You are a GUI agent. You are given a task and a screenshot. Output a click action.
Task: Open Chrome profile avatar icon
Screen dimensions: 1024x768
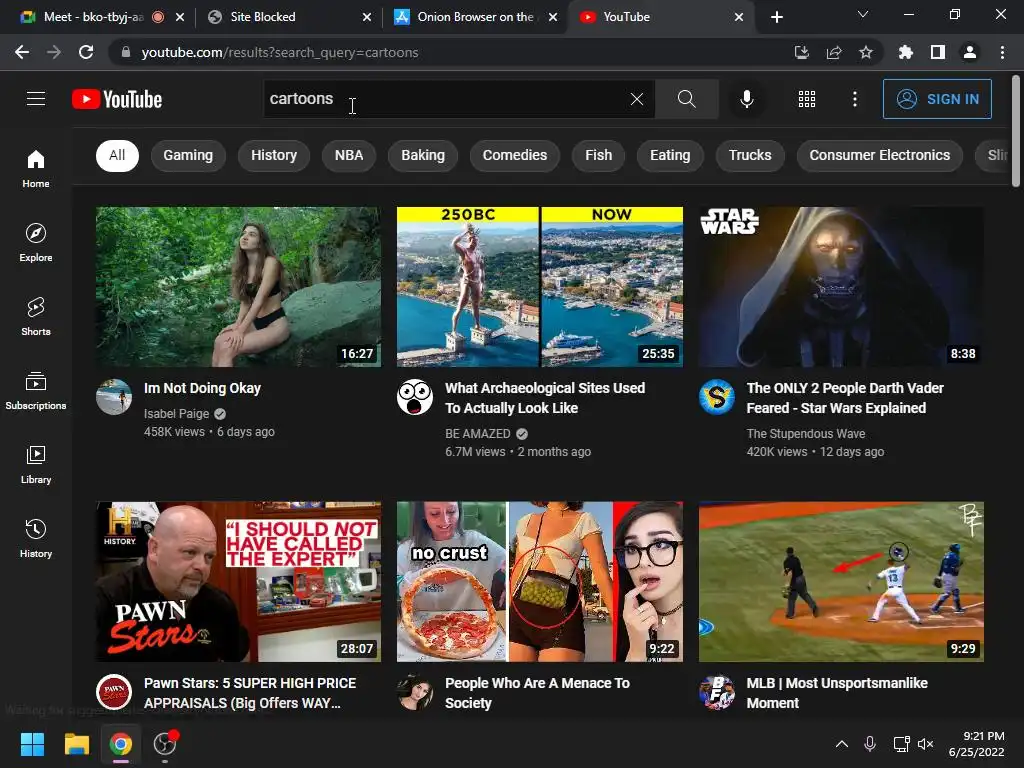pyautogui.click(x=970, y=52)
